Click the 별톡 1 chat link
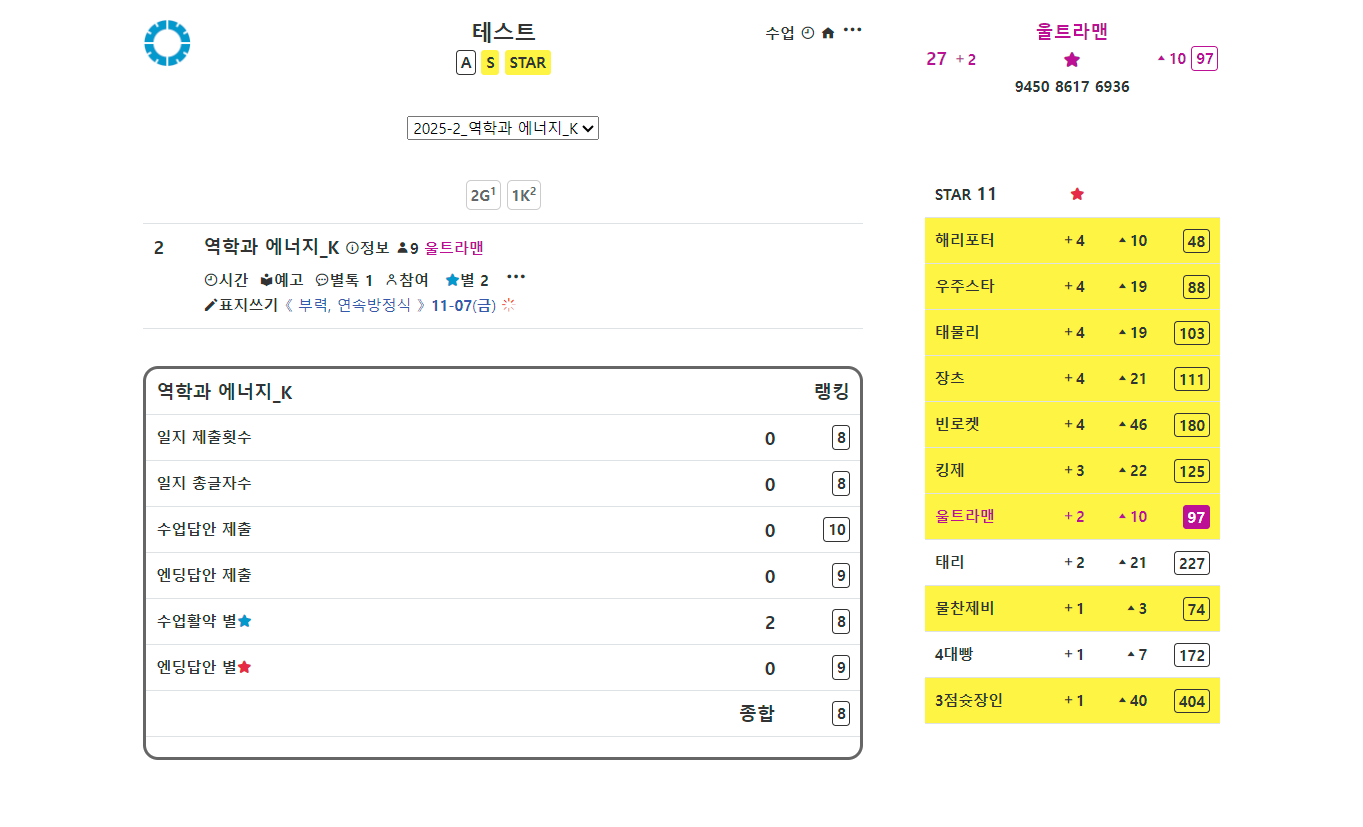This screenshot has width=1363, height=827. pyautogui.click(x=344, y=280)
